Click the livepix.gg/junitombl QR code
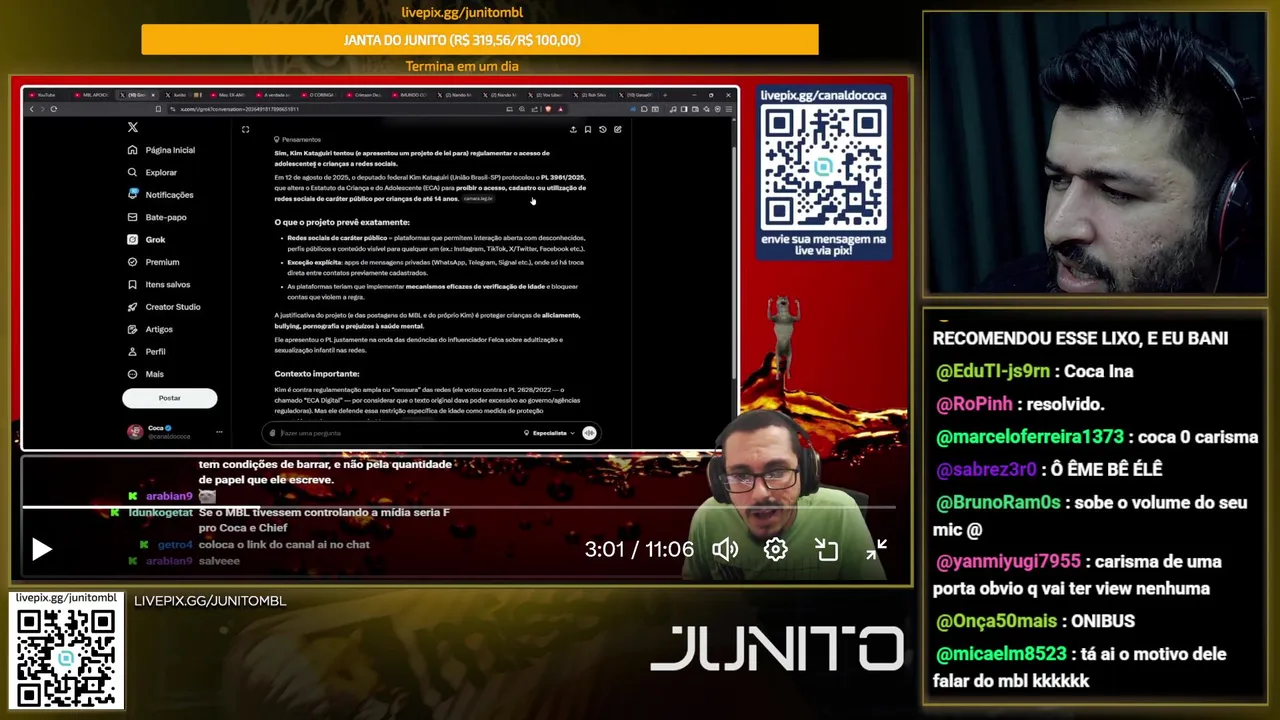 coord(66,656)
